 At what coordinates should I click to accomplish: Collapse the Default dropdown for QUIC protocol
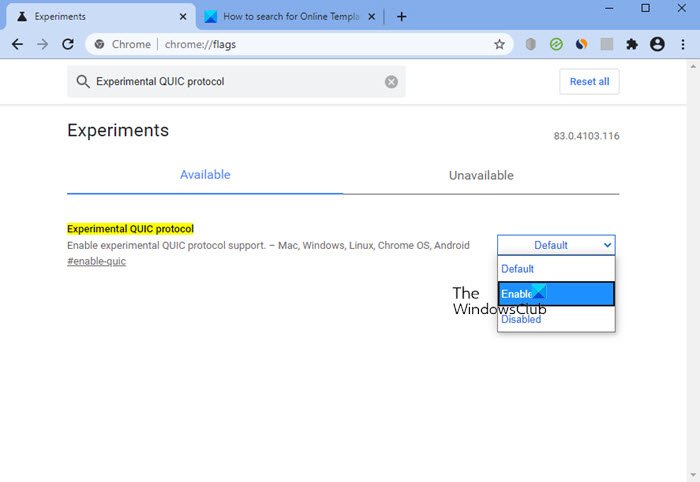[x=556, y=245]
